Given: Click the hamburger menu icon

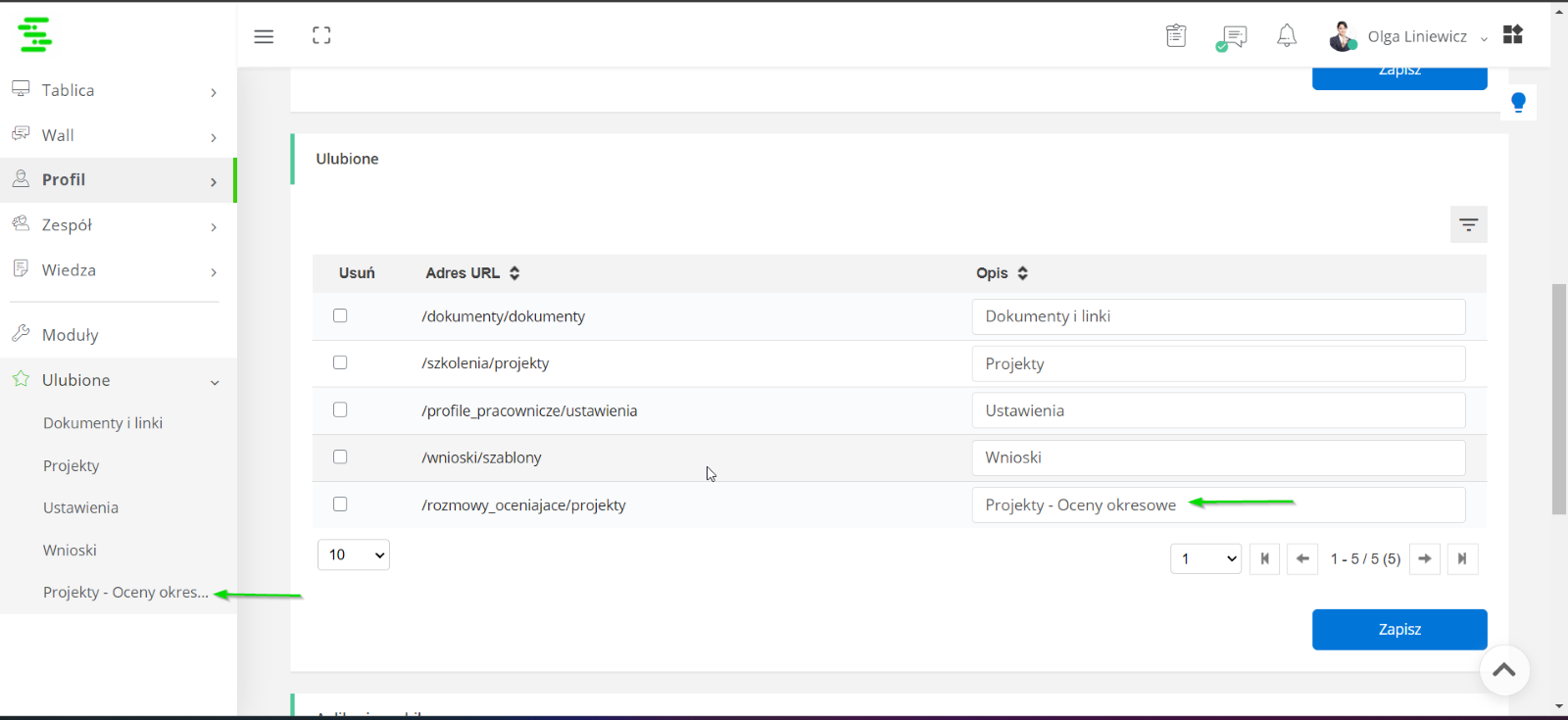Looking at the screenshot, I should pyautogui.click(x=264, y=36).
